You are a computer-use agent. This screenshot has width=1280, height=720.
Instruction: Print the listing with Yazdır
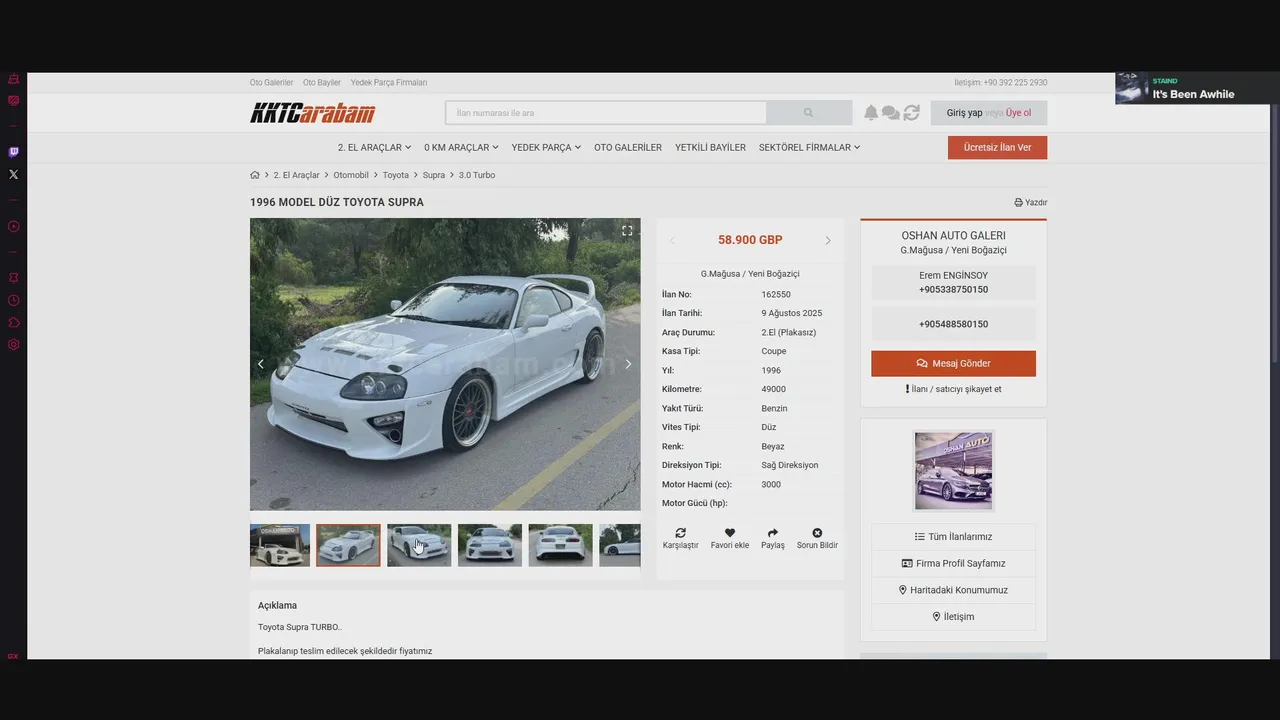click(x=1031, y=202)
